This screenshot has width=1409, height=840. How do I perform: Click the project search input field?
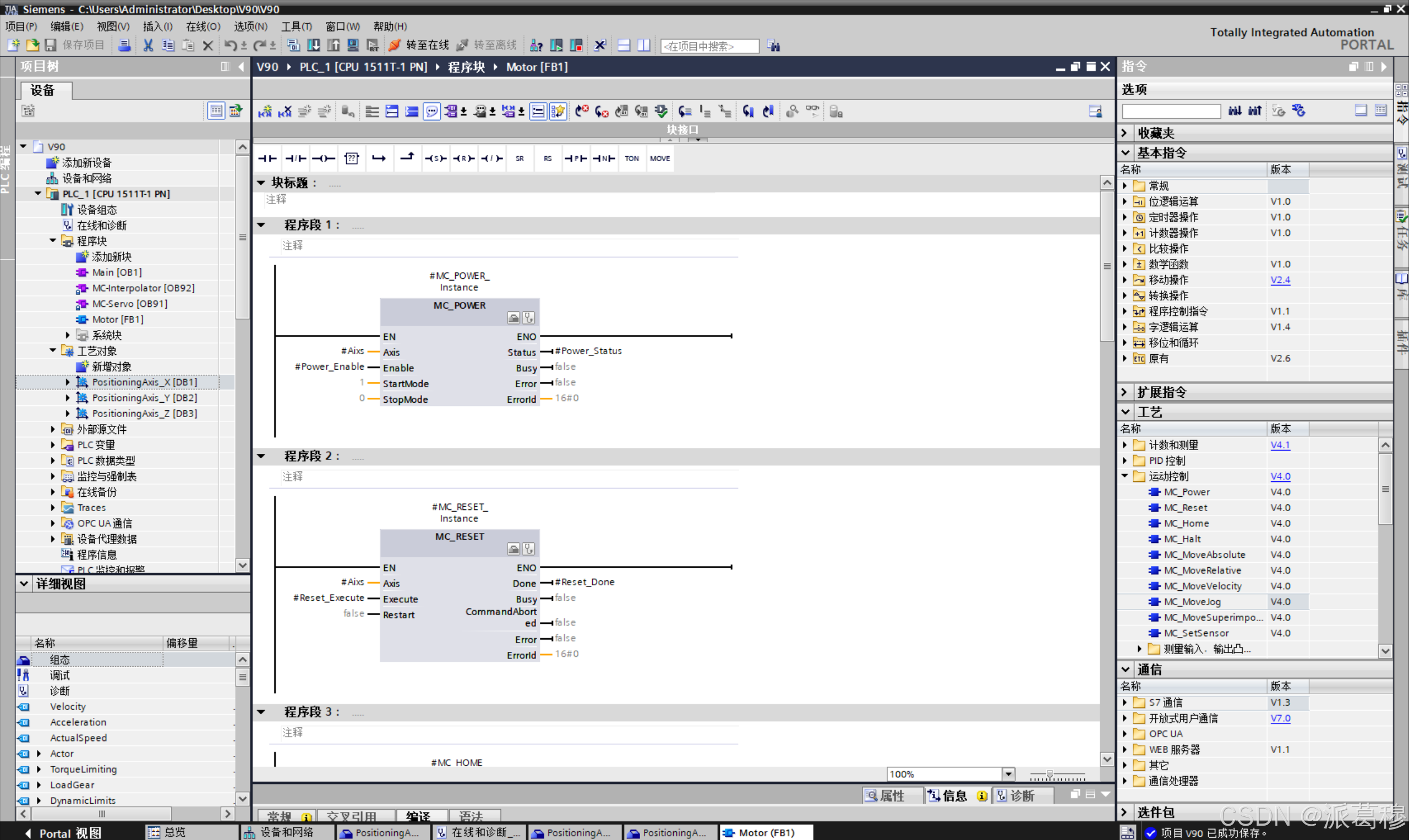point(709,46)
